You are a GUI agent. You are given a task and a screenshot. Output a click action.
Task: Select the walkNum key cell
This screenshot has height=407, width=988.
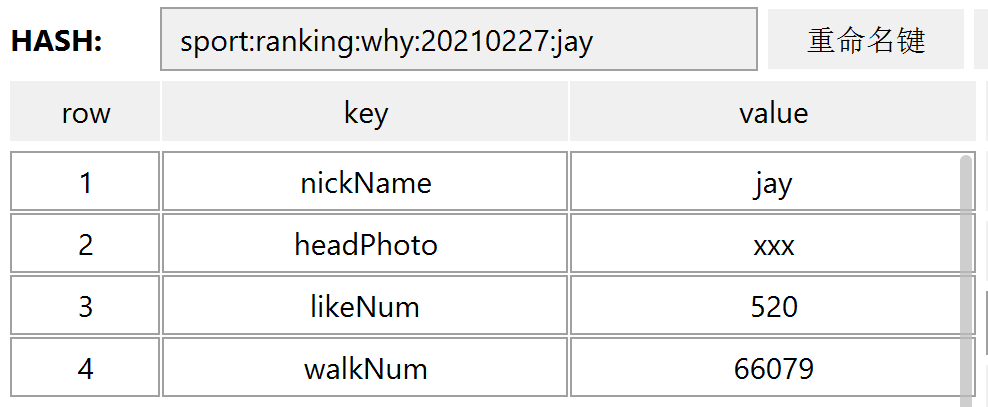365,367
